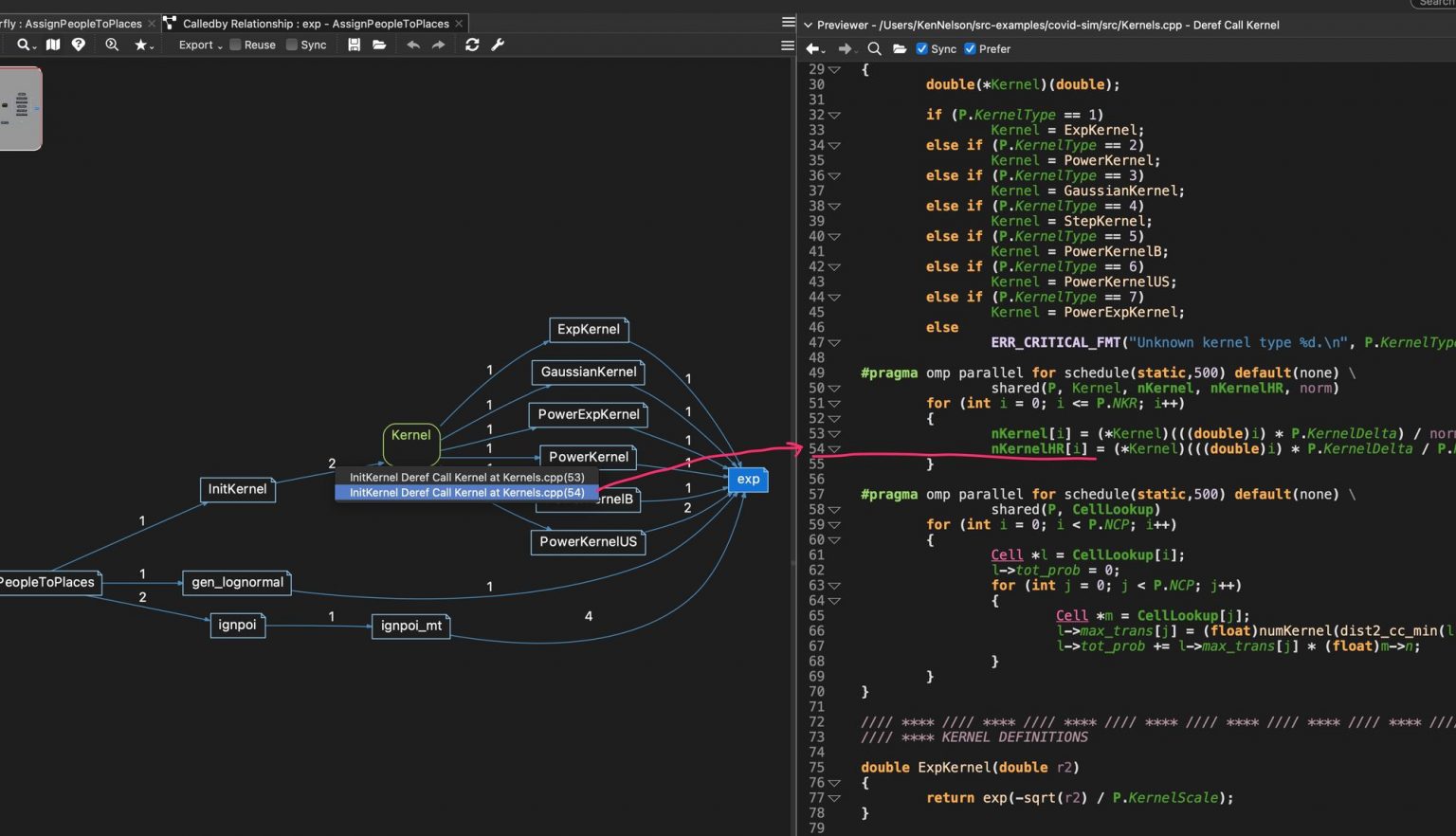Select InitKernel Deref Call at Kernels.cpp(53)
The image size is (1456, 836).
click(x=466, y=477)
